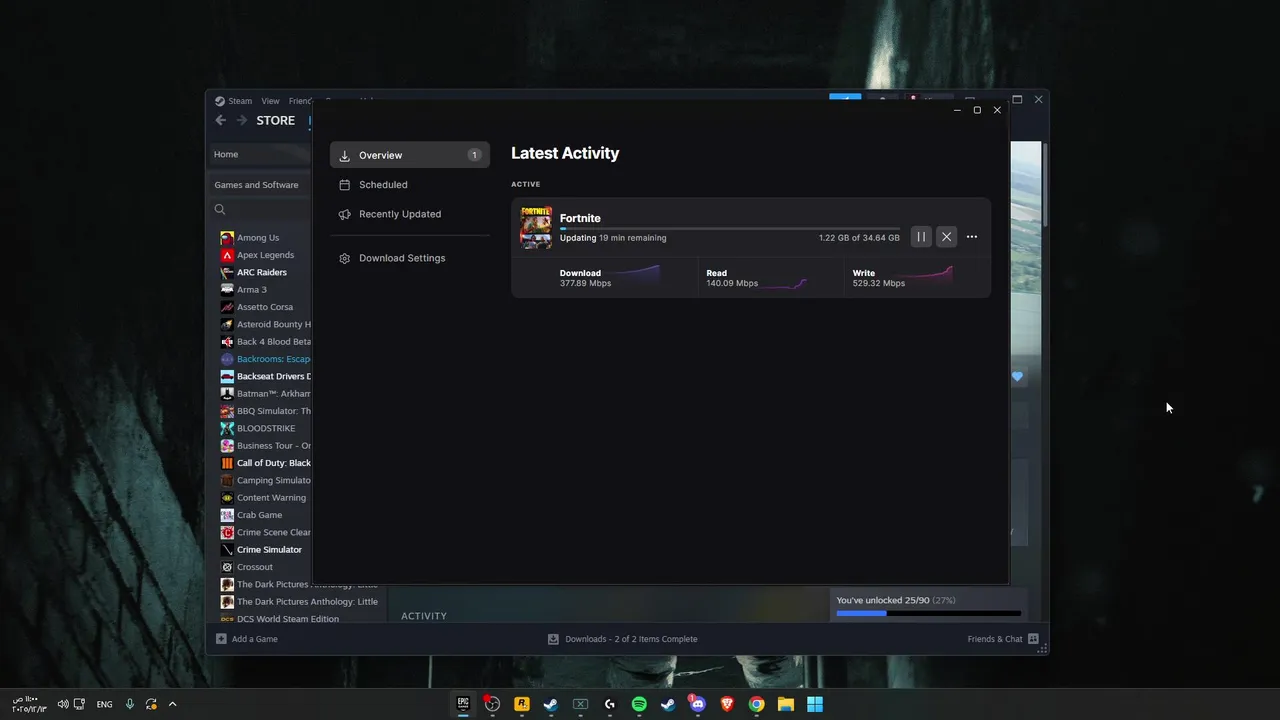Click the Epic Games Launcher taskbar icon
Screen dimensions: 1280x720
(x=463, y=704)
